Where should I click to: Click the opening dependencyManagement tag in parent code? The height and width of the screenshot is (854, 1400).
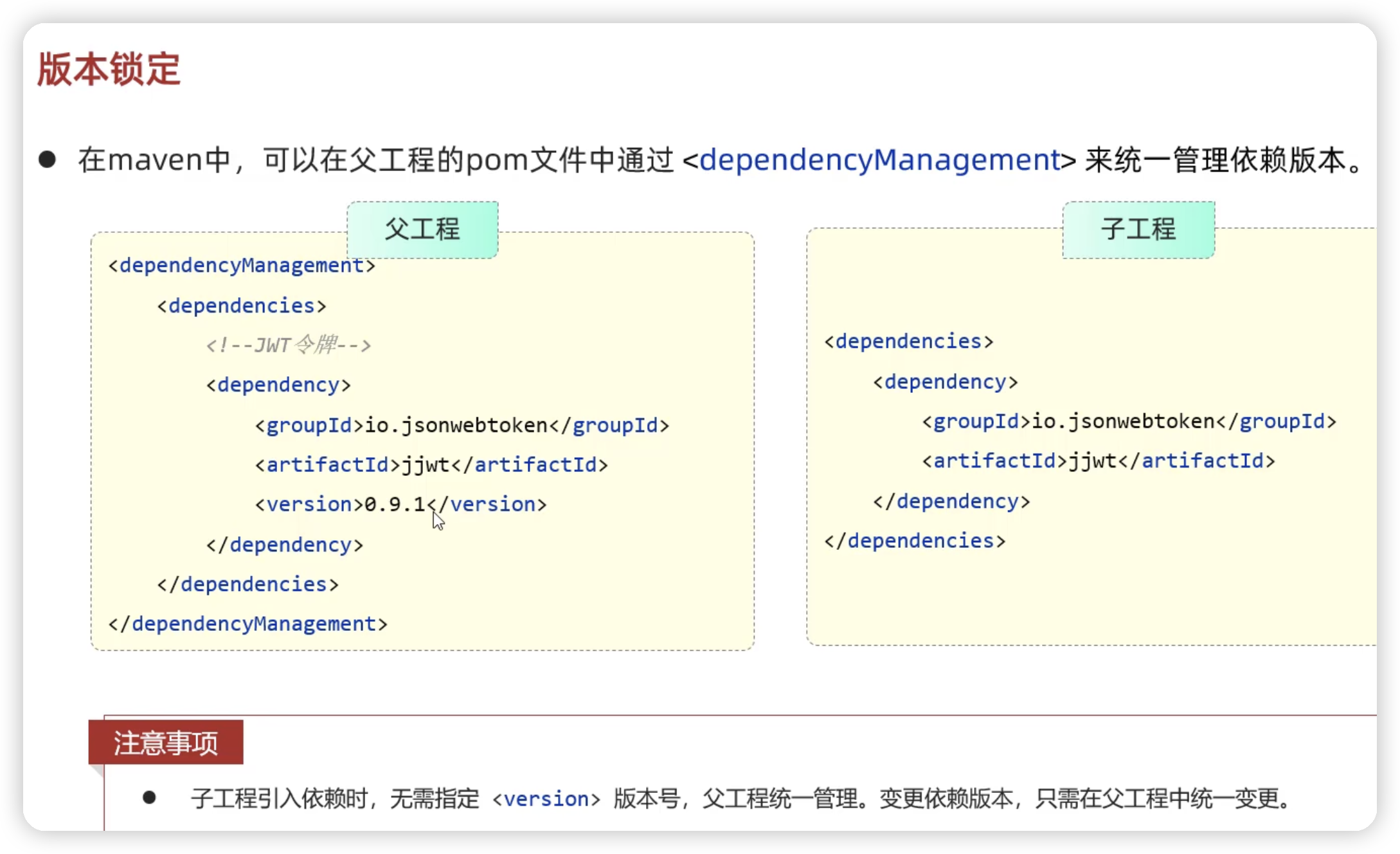pyautogui.click(x=242, y=266)
